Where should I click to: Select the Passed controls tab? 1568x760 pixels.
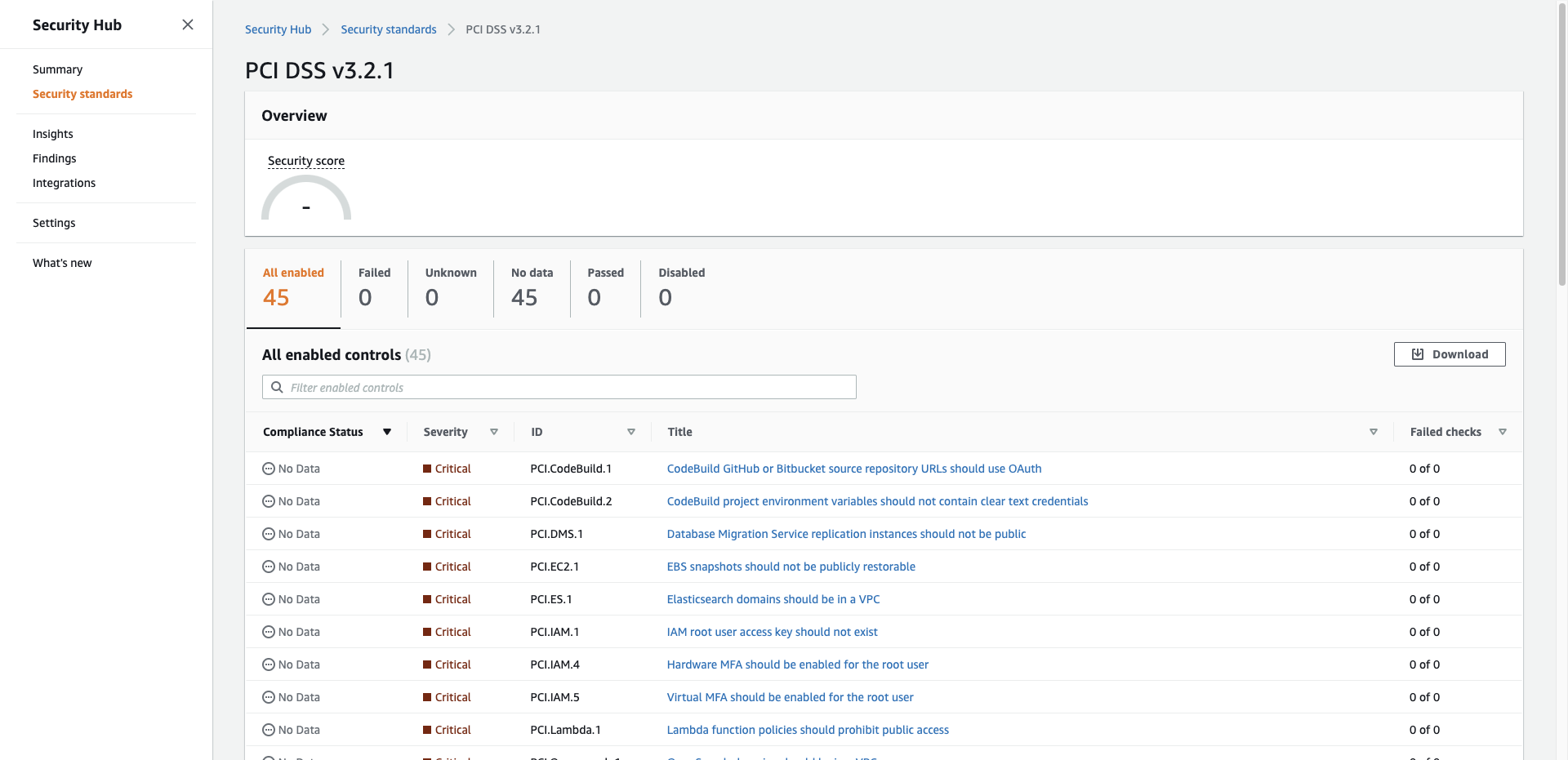[x=605, y=288]
